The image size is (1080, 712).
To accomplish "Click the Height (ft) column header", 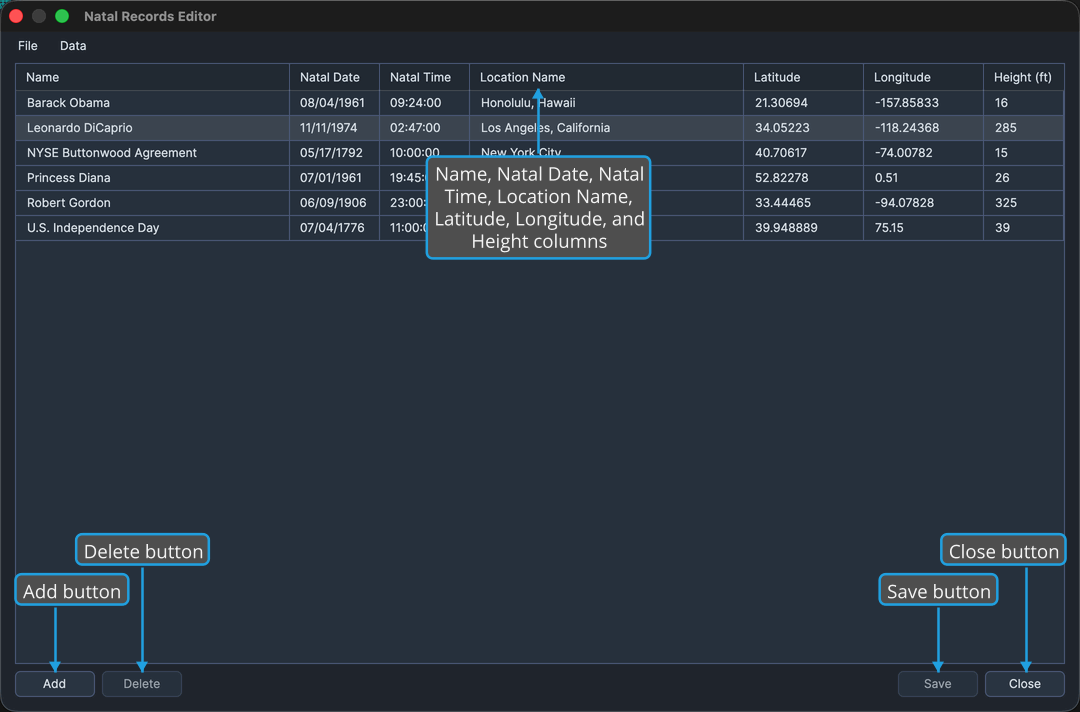I will click(x=1024, y=77).
